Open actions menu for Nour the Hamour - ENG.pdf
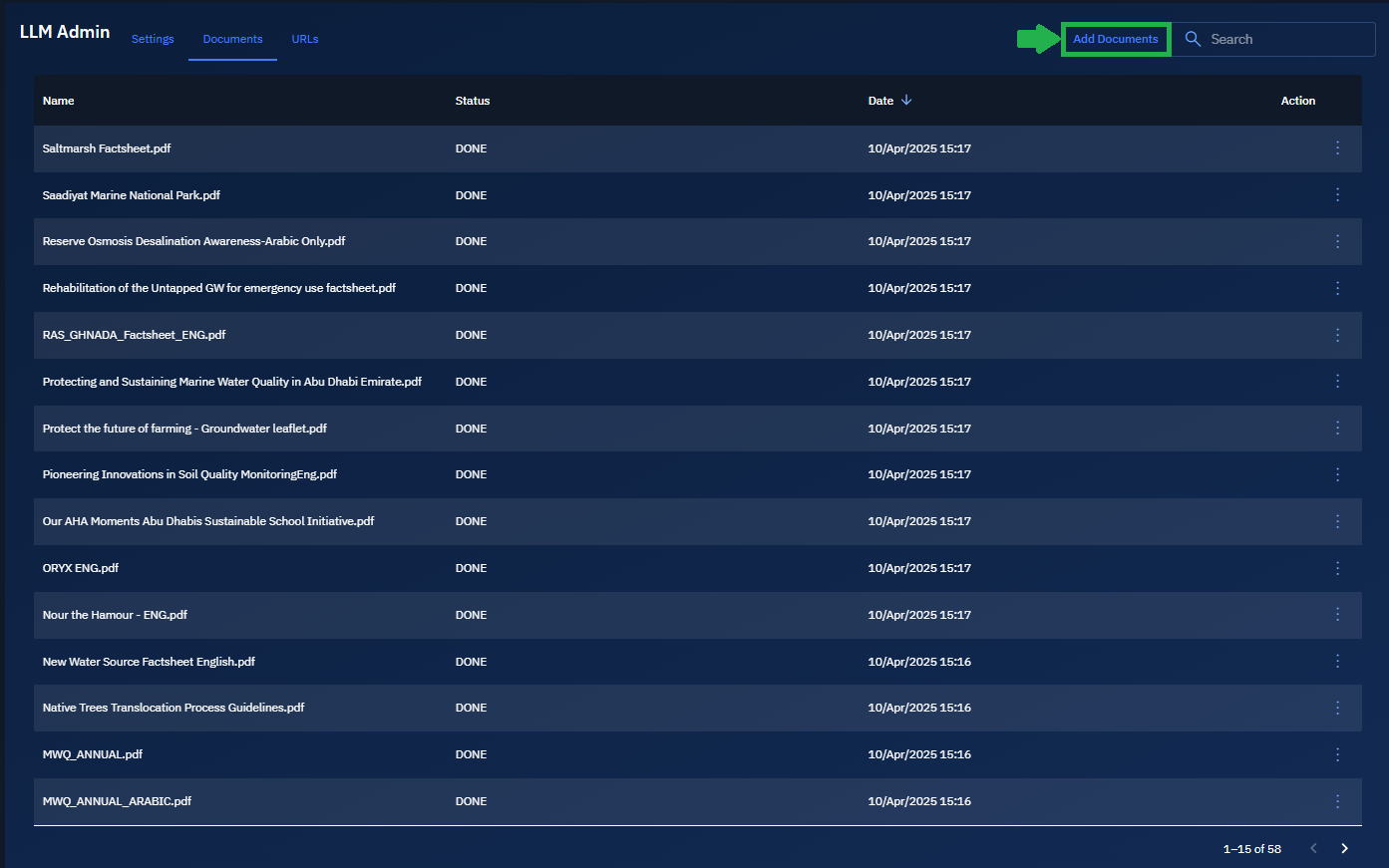Viewport: 1389px width, 868px height. [x=1337, y=615]
